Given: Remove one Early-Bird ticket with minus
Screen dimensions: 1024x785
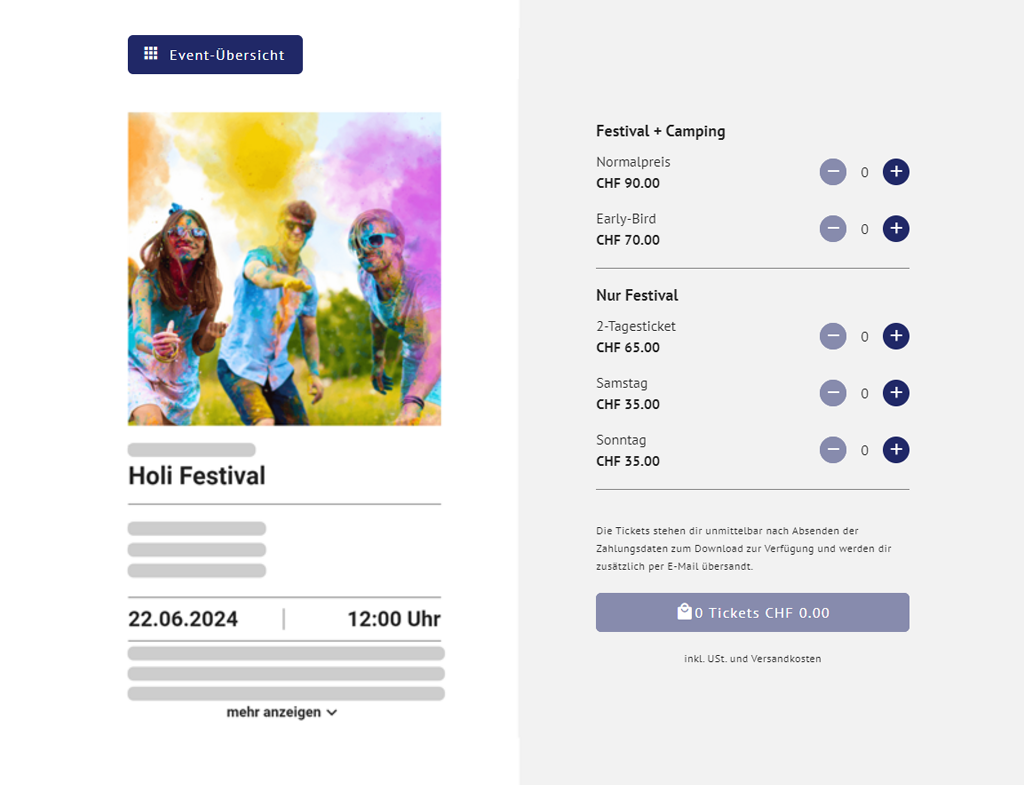Looking at the screenshot, I should click(833, 229).
